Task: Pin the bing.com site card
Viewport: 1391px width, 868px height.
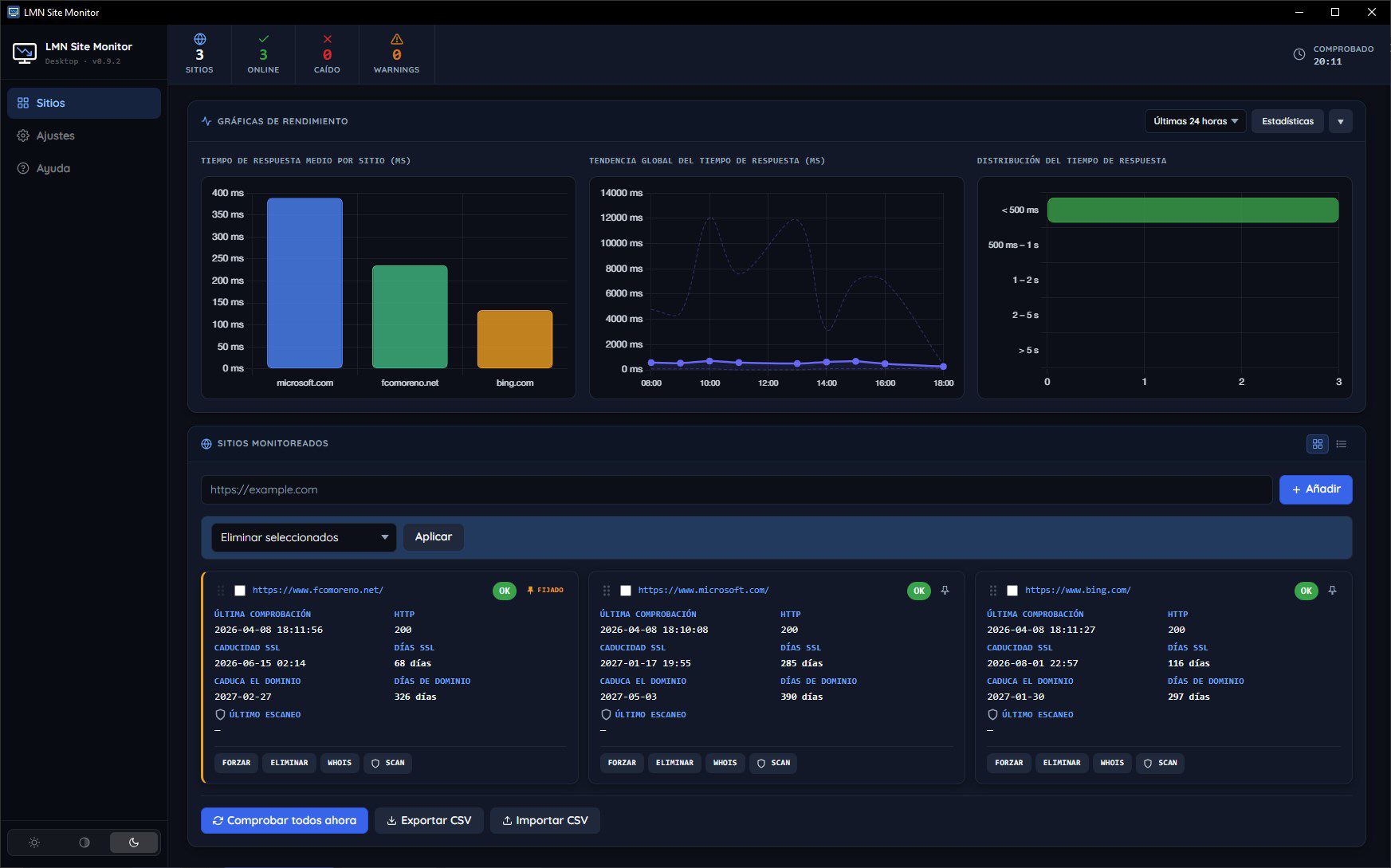Action: click(1332, 591)
